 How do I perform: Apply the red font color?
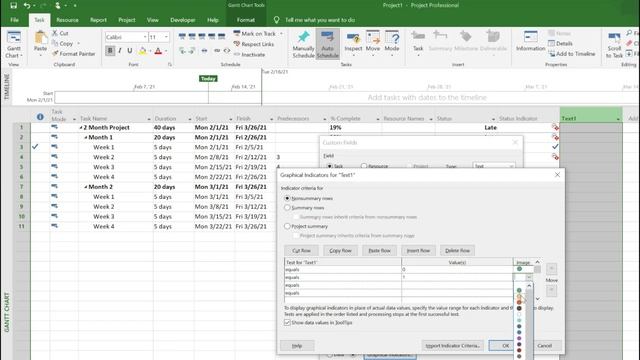pyautogui.click(x=158, y=51)
